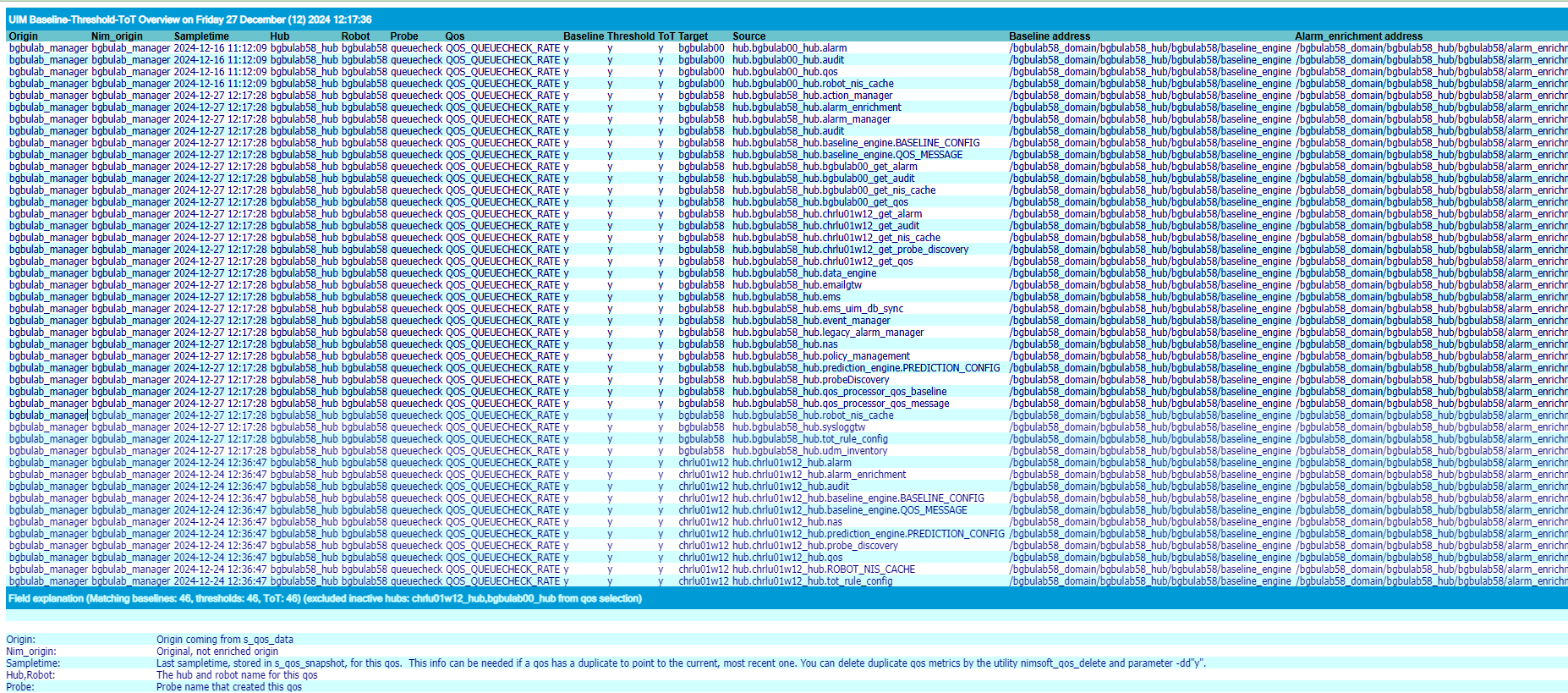Select source hub.bgbulab00_hub.audit
This screenshot has width=1568, height=693.
[x=788, y=60]
